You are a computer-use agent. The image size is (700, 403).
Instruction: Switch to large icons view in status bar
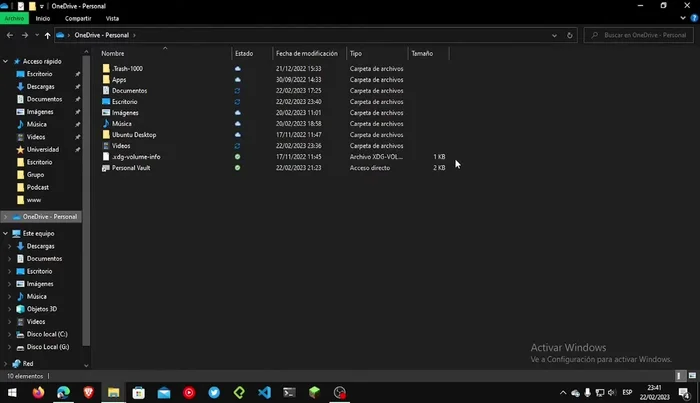coord(691,376)
